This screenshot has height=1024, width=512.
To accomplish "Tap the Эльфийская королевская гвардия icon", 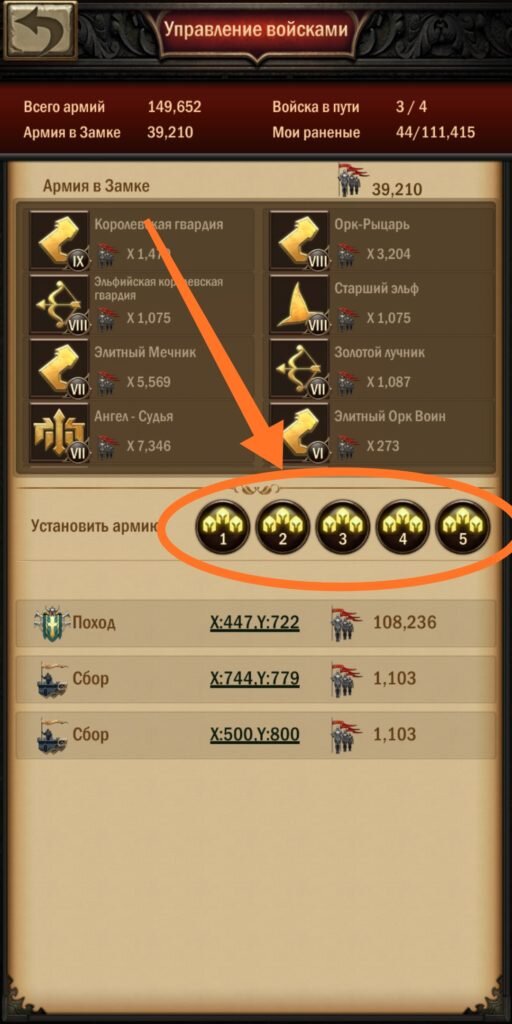I will click(x=59, y=304).
